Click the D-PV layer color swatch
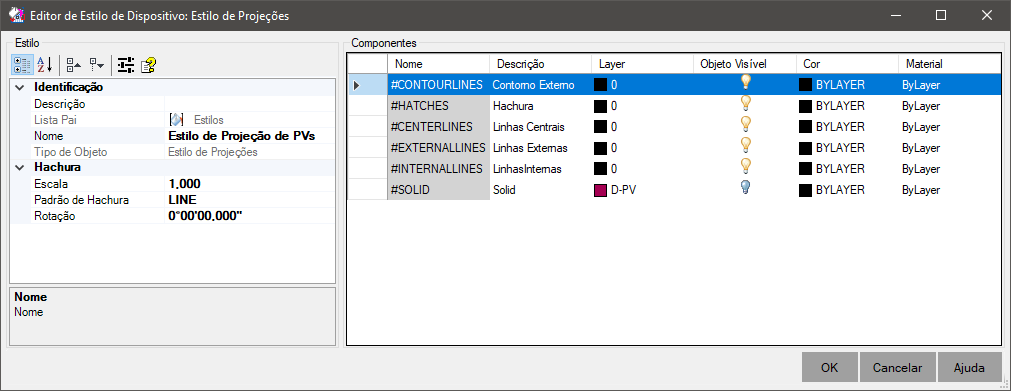 (600, 191)
